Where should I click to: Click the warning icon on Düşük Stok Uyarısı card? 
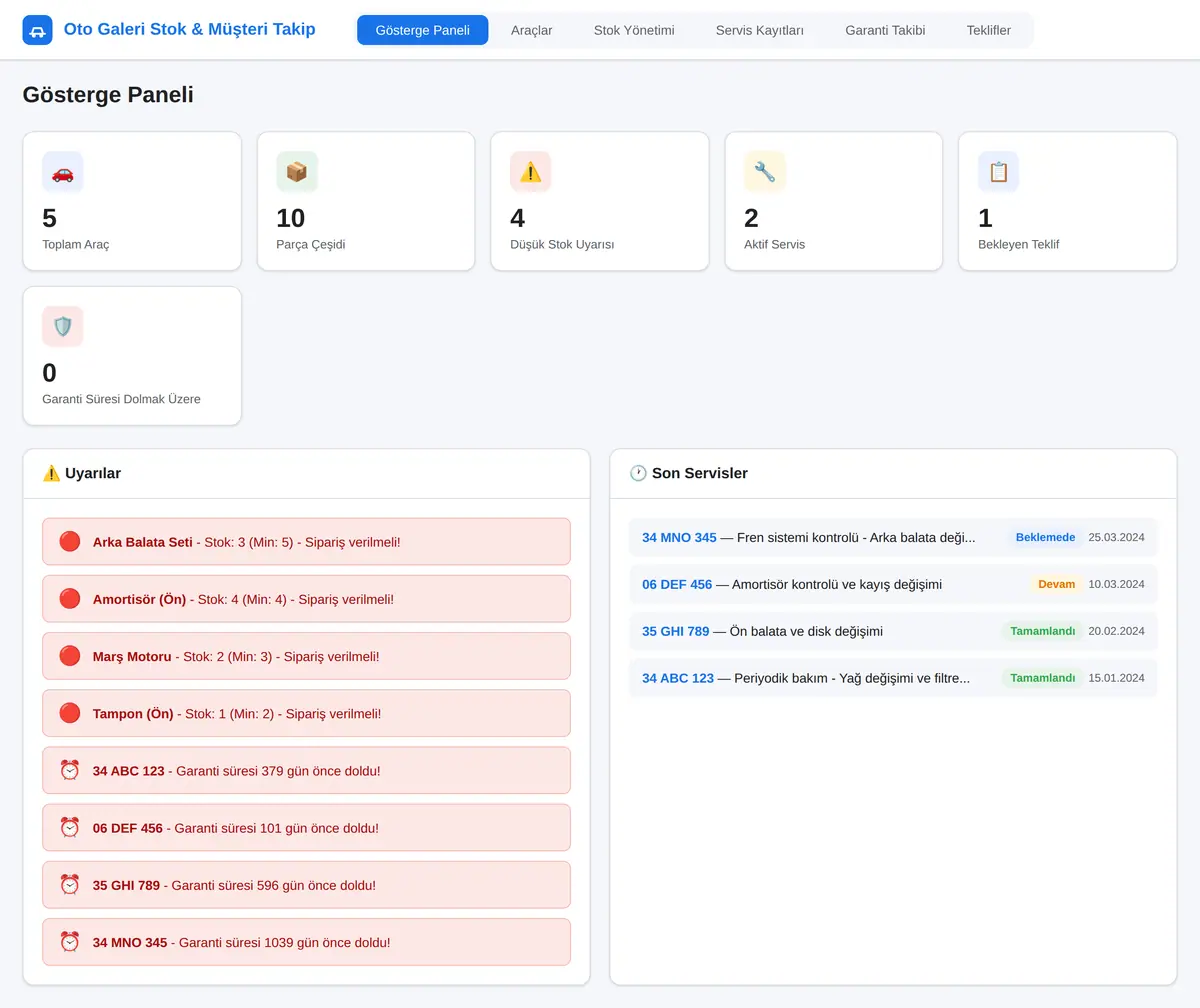(x=530, y=172)
